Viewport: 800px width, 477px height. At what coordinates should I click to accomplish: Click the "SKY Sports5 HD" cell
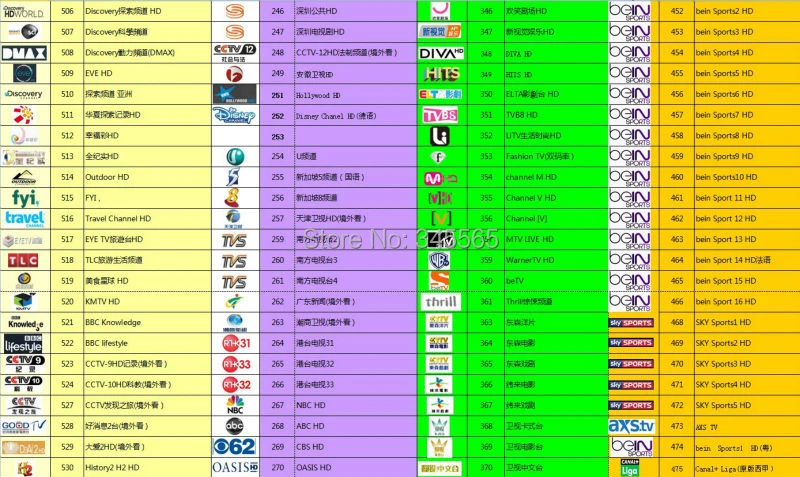(x=747, y=405)
